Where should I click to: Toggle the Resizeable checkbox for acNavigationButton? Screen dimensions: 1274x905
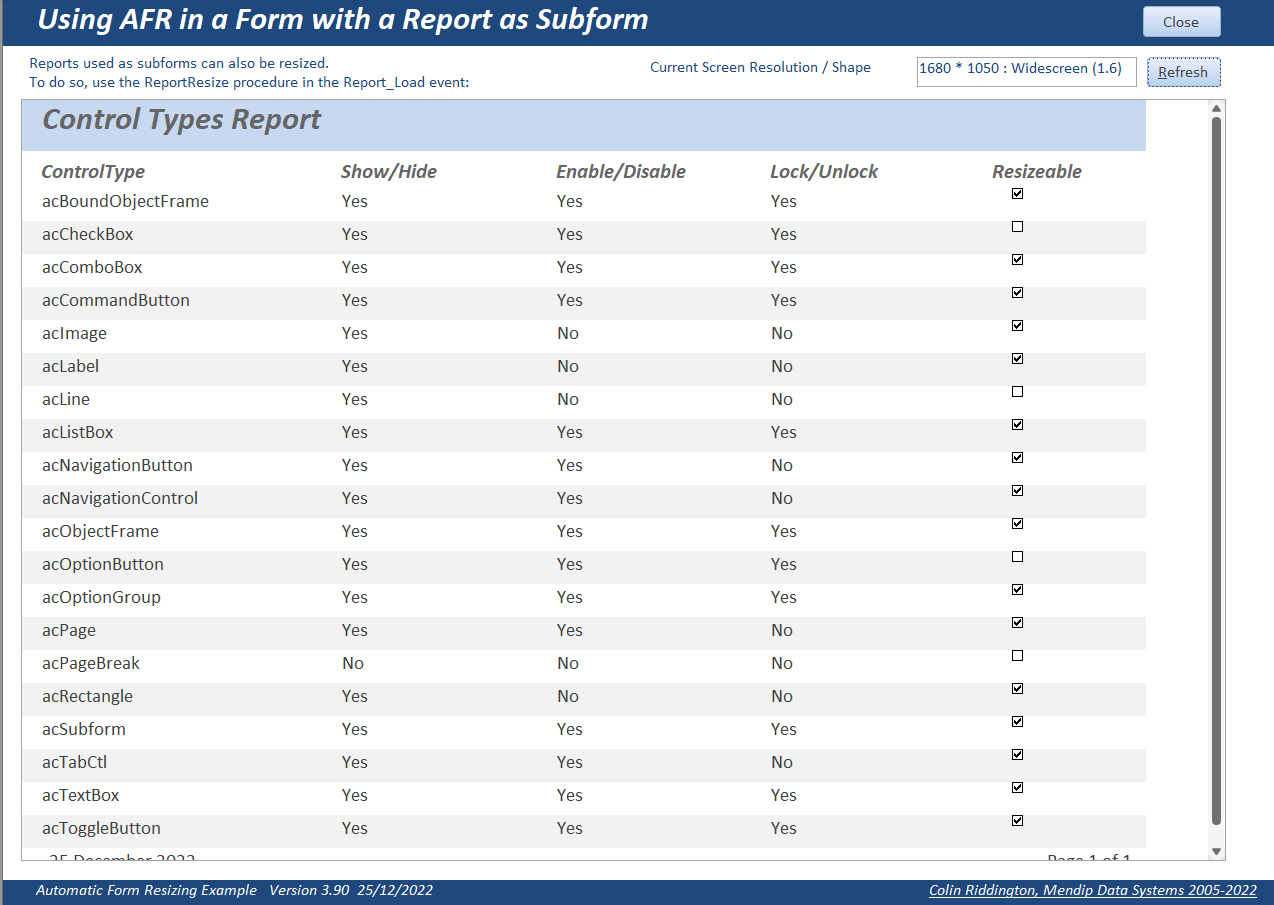[1017, 458]
